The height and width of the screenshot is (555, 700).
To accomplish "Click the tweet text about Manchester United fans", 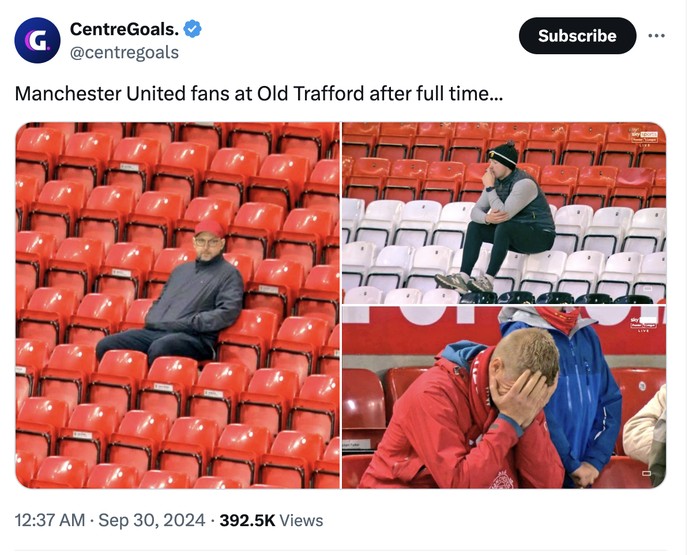I will 259,94.
